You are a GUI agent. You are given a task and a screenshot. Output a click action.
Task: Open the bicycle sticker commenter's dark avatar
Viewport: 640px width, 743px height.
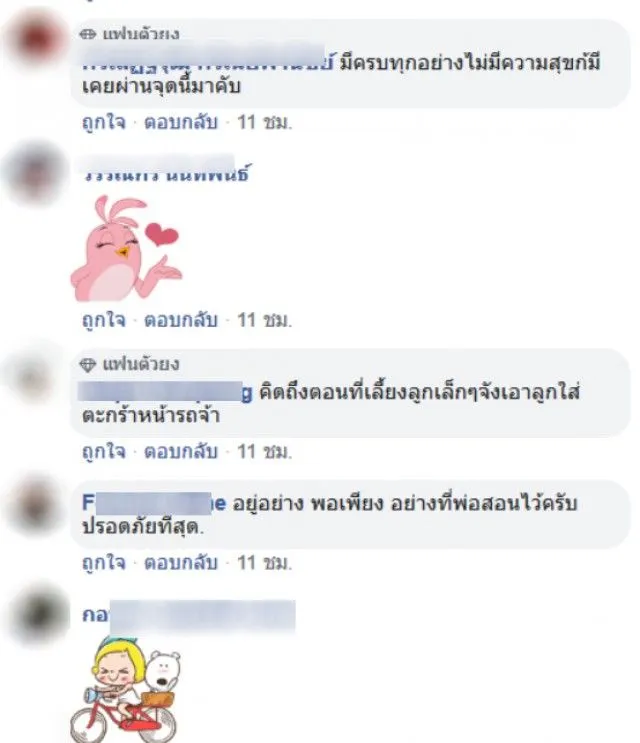40,615
